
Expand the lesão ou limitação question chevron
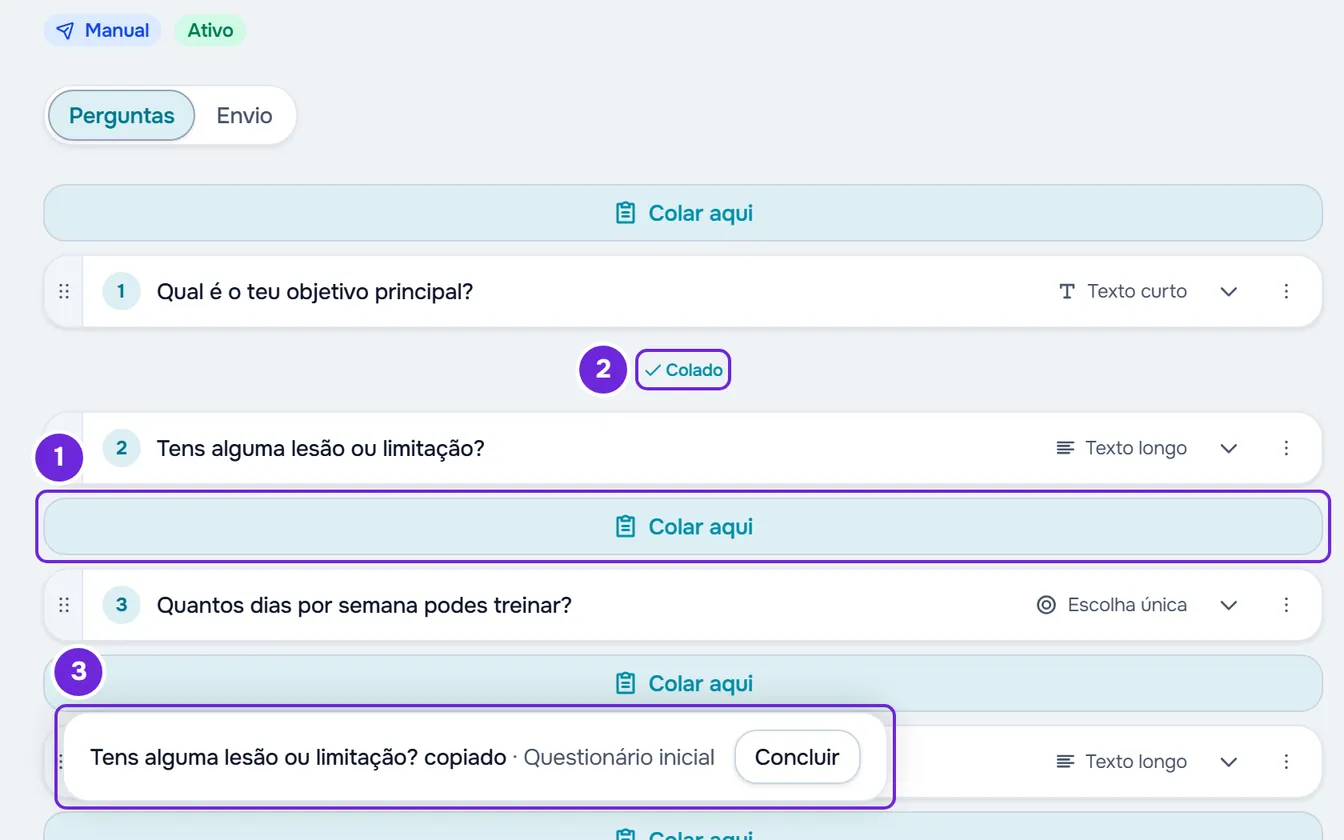pos(1229,448)
